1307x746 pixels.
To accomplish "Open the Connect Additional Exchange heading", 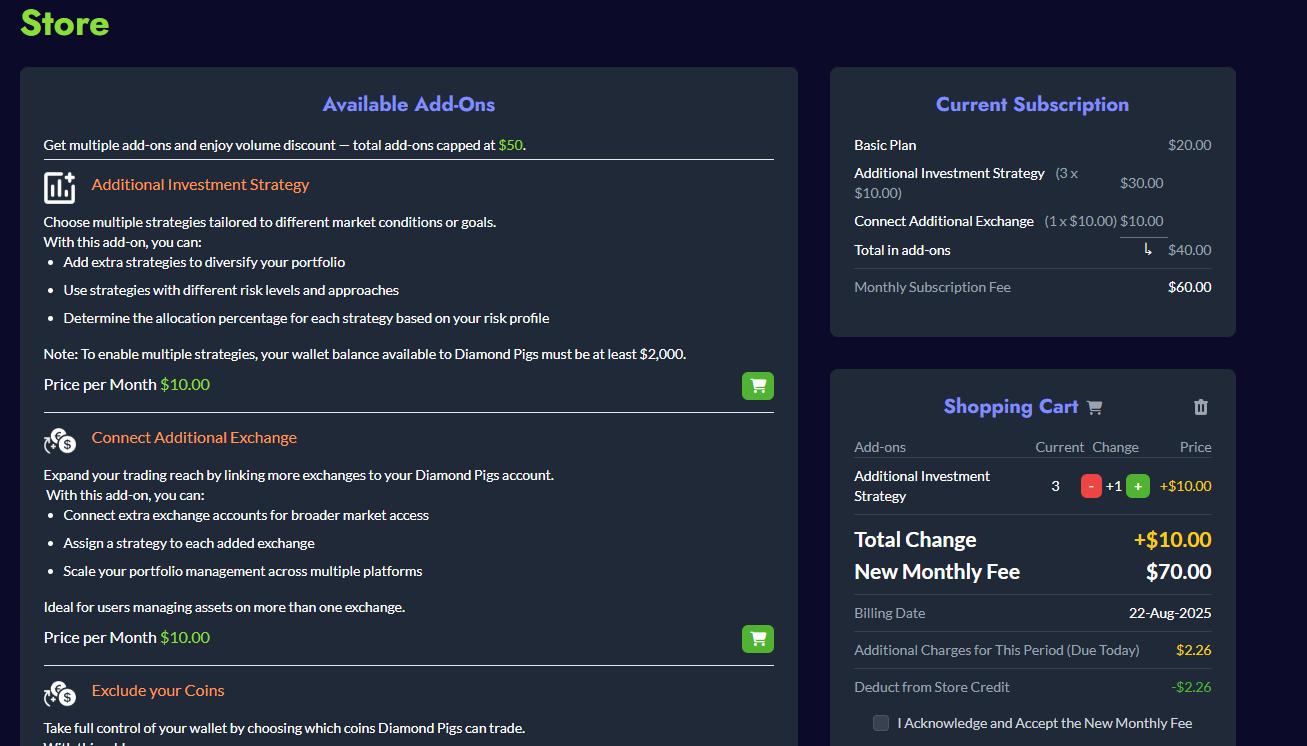I will 193,437.
